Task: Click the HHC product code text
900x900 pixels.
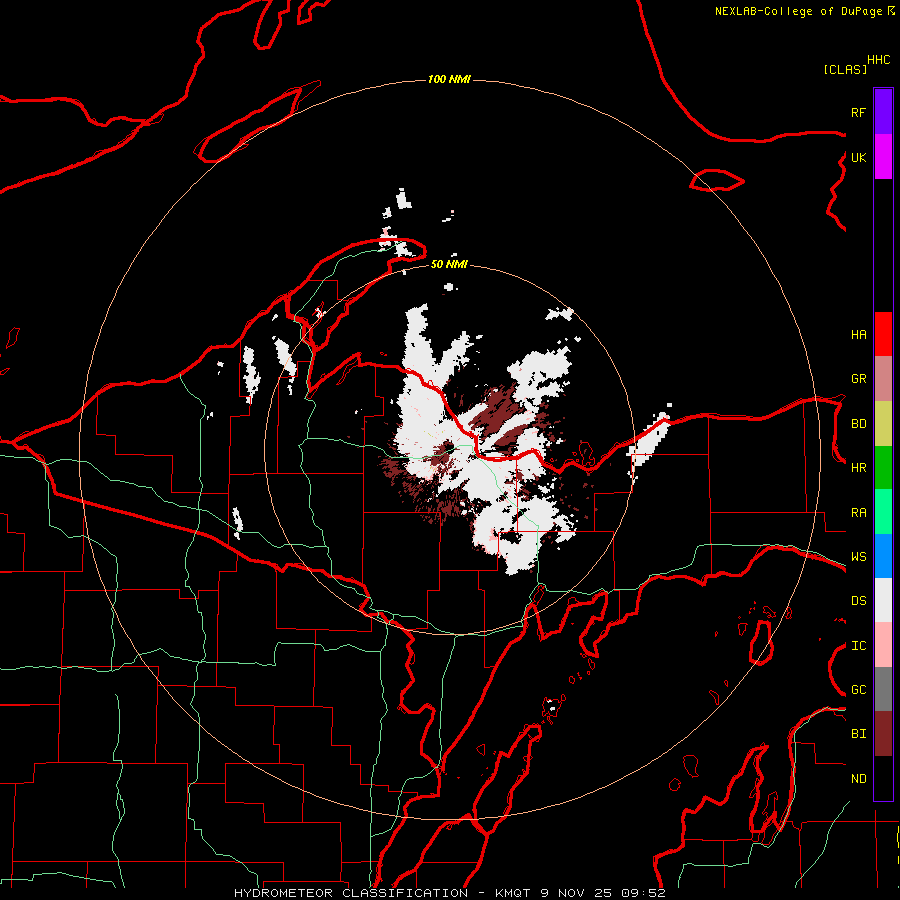Action: [879, 60]
